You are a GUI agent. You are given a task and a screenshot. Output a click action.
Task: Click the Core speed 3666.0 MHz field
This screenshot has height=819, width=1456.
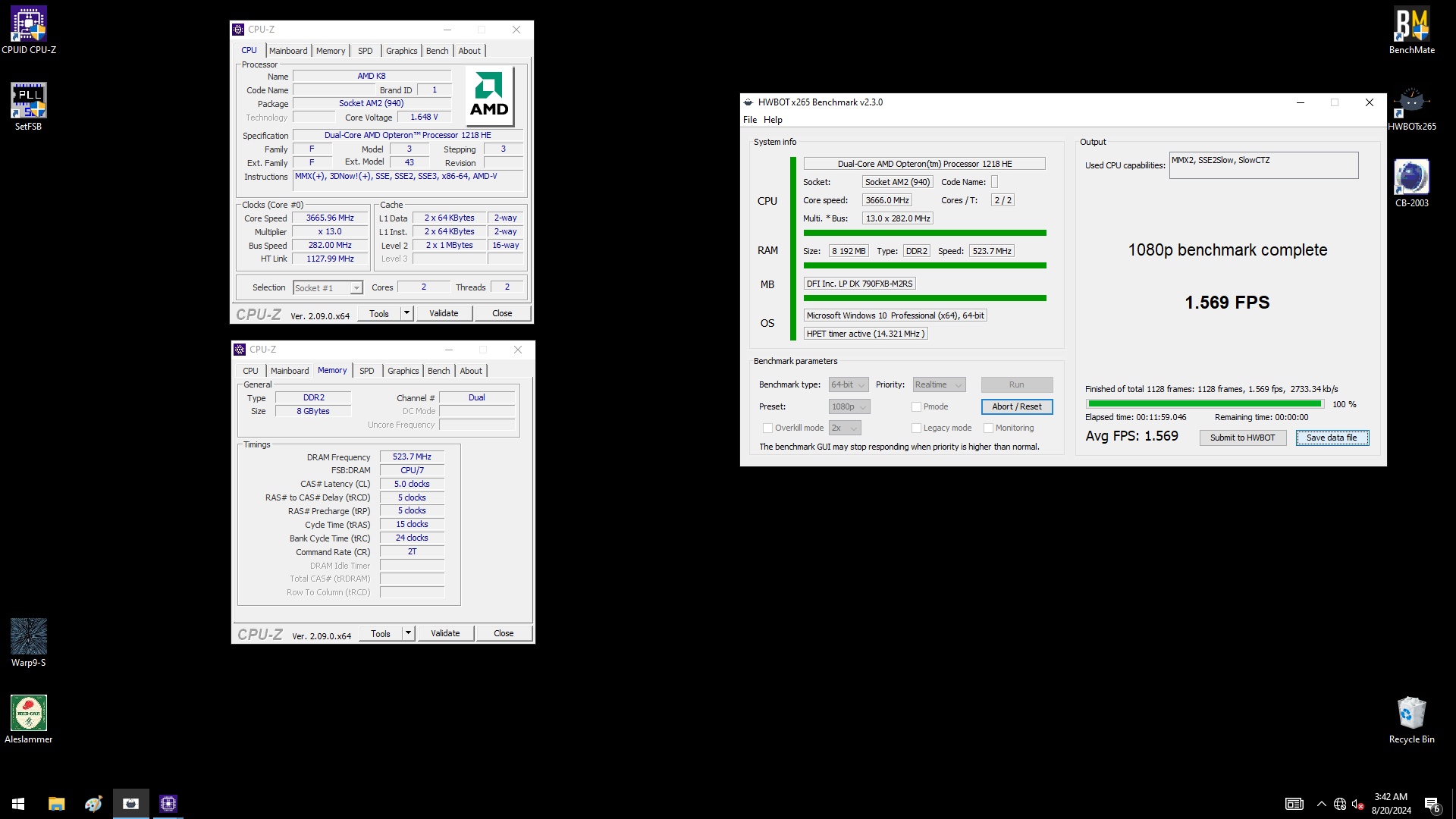click(887, 201)
